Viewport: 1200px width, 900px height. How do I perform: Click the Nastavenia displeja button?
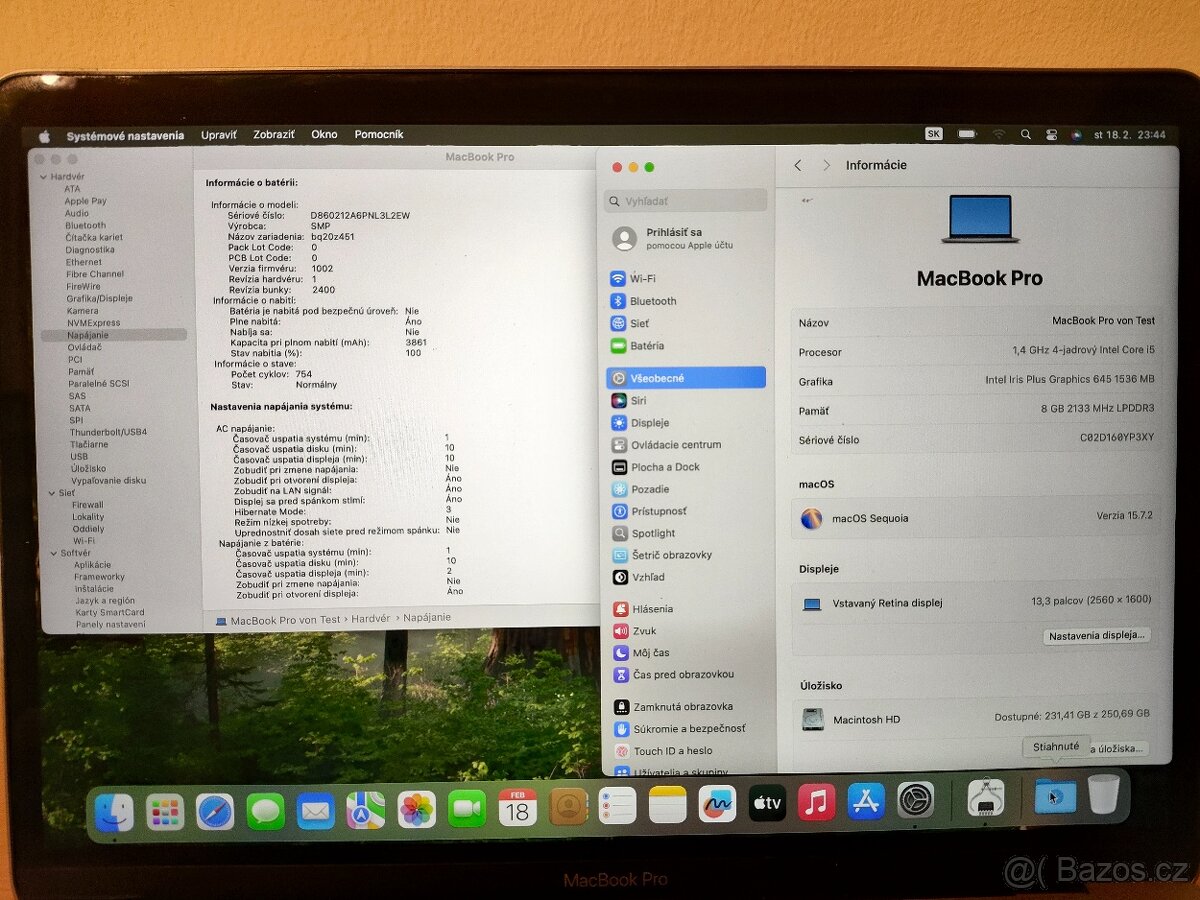pos(1097,635)
